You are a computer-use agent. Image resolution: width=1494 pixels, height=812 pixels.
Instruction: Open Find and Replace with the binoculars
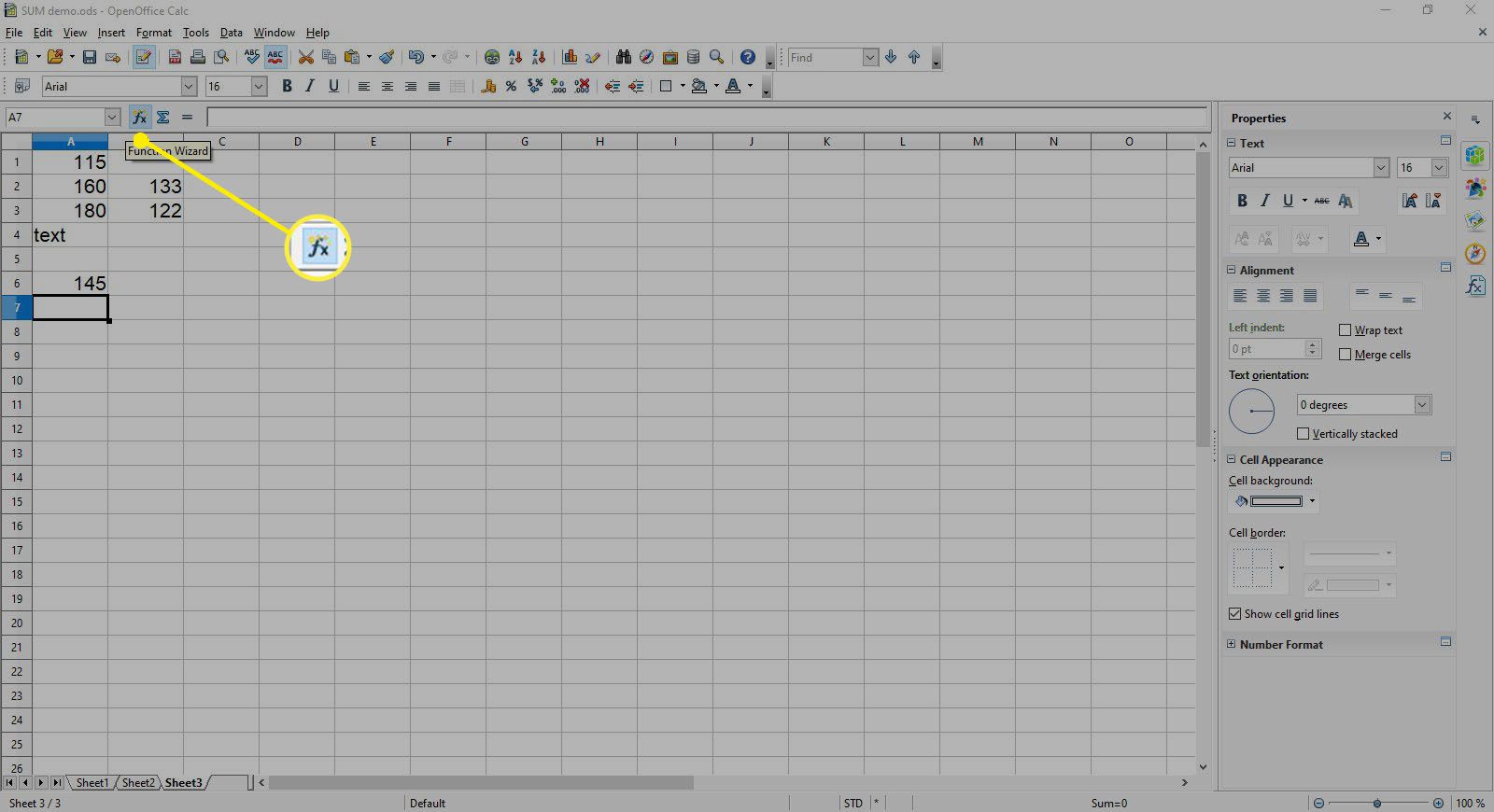[623, 57]
